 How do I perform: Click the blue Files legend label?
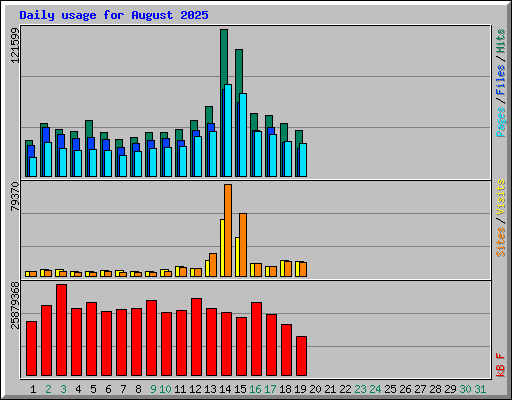501,80
